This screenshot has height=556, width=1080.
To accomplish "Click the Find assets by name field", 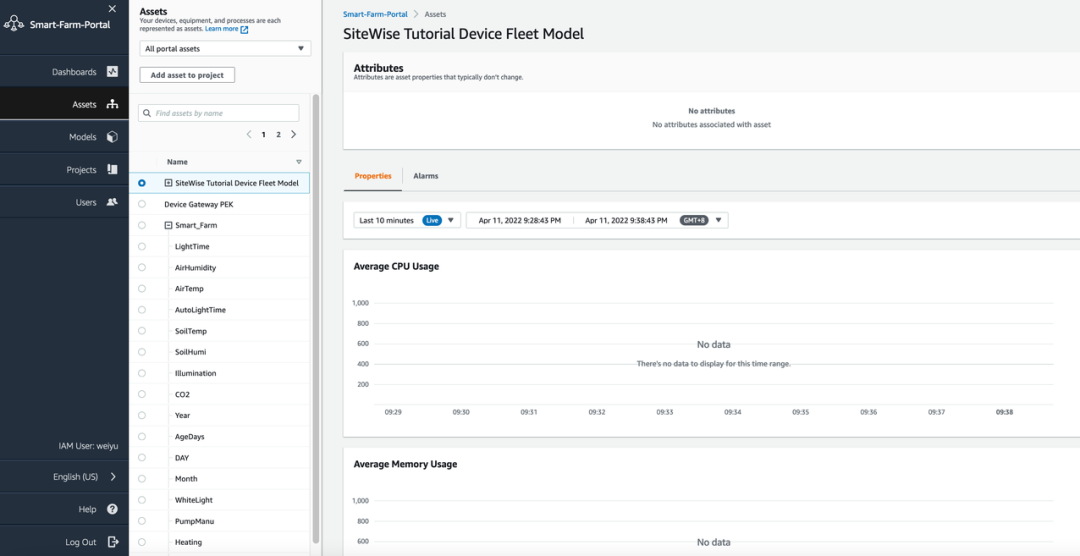I will click(219, 113).
